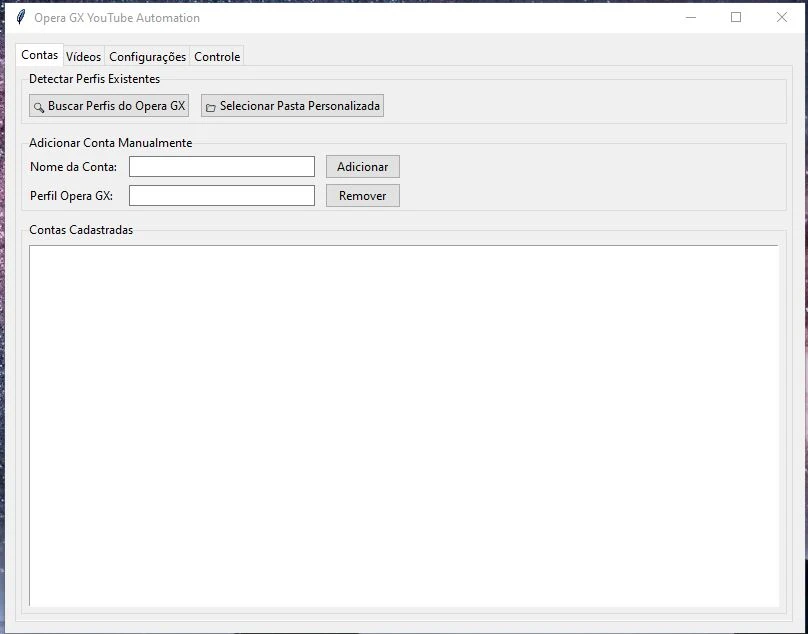Select the Contas tab
Viewport: 808px width, 634px height.
click(40, 56)
